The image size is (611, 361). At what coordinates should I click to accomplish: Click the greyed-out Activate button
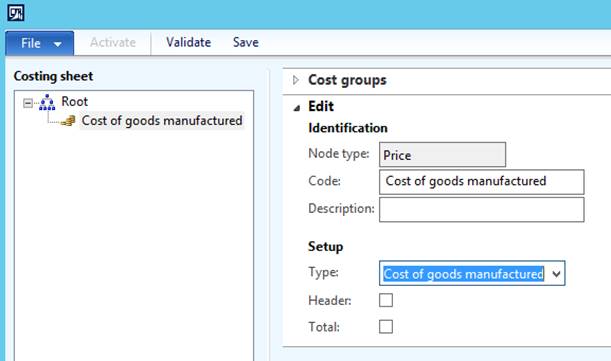click(113, 42)
